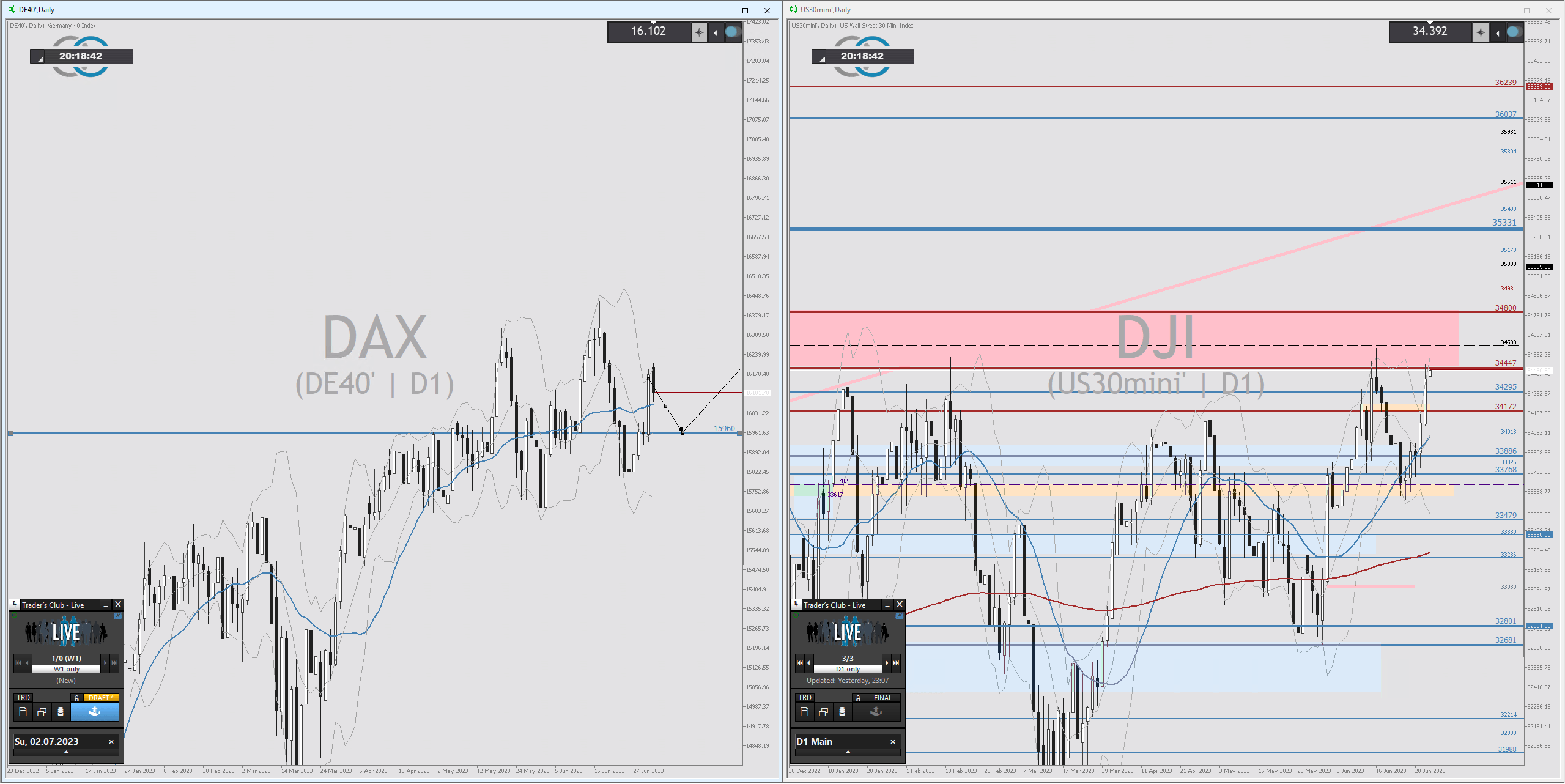Go to next analysis in DJI panel

tap(887, 663)
